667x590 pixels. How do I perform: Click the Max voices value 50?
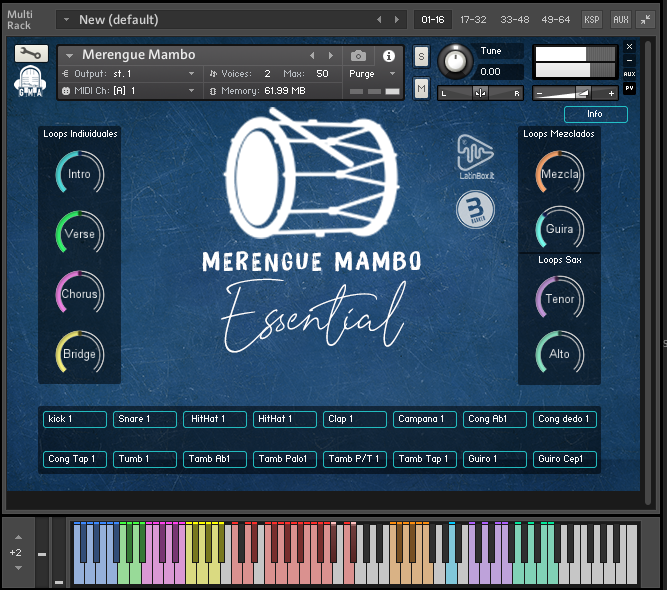(x=322, y=74)
